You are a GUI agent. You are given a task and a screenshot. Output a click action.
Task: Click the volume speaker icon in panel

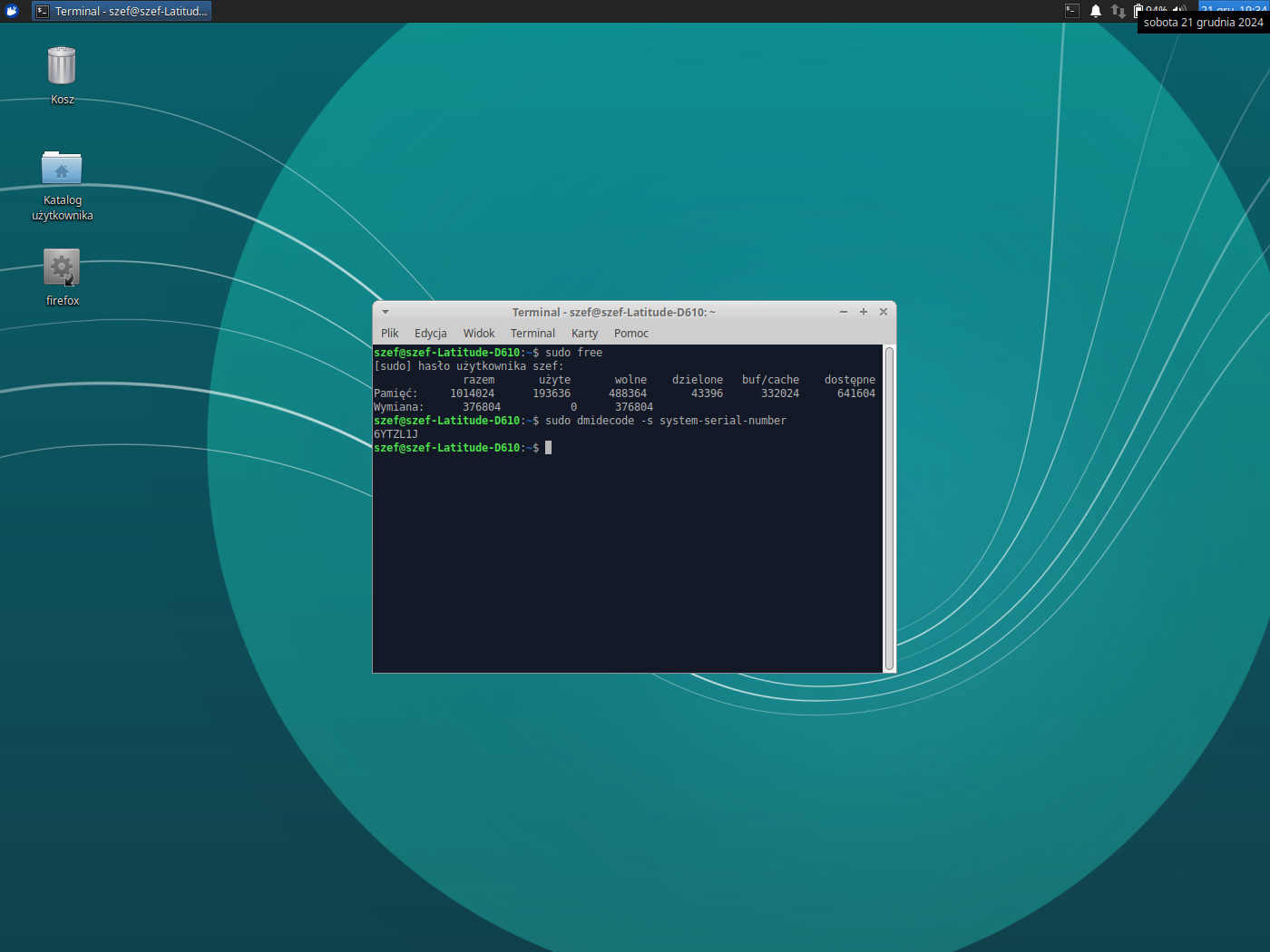(1179, 9)
